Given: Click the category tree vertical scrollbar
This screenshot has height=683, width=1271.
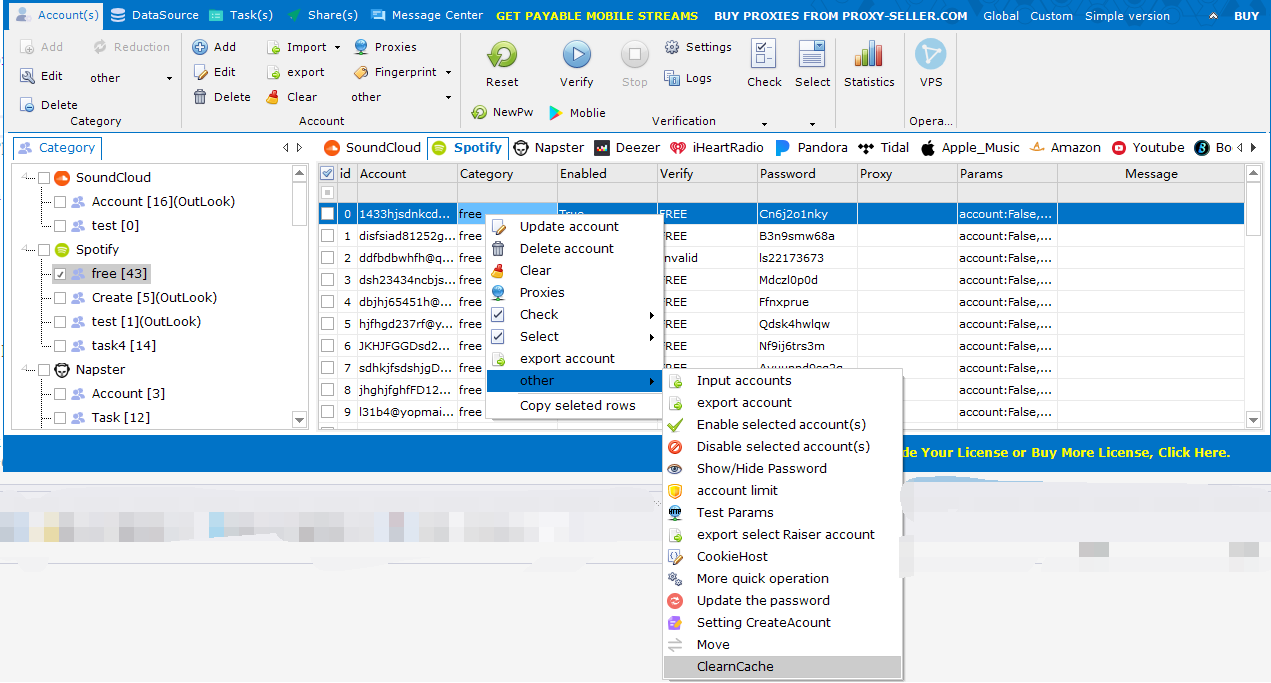Looking at the screenshot, I should (299, 297).
